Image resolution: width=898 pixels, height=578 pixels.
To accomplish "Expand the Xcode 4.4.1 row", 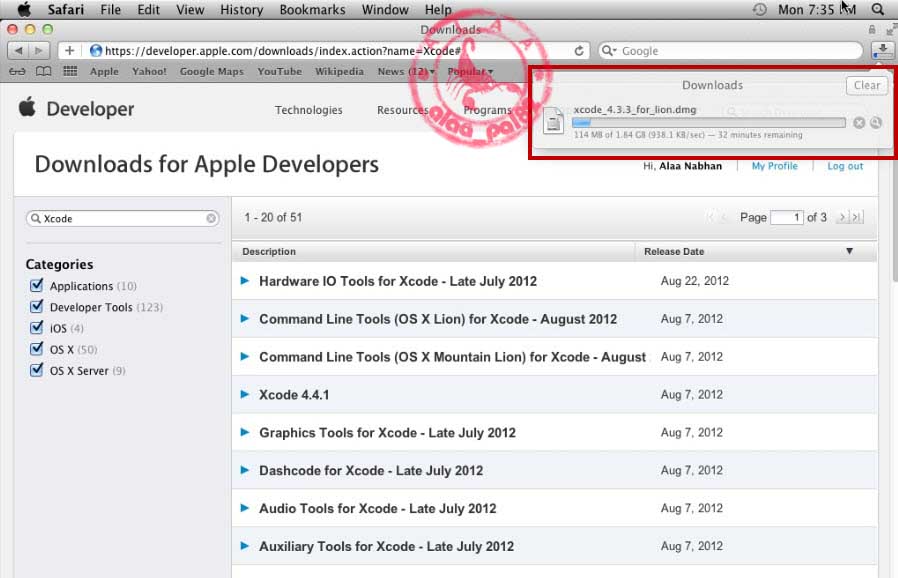I will [245, 394].
